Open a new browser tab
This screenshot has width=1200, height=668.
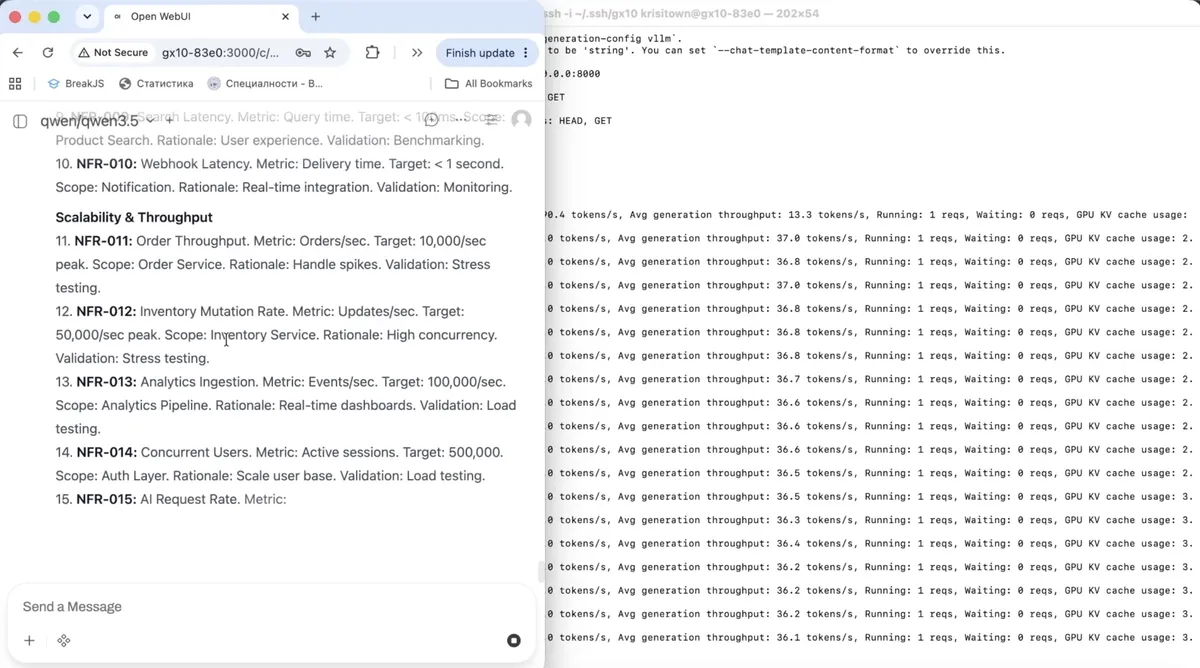point(316,17)
